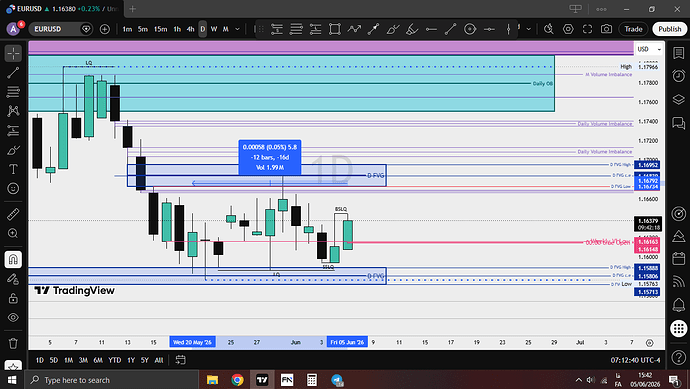The width and height of the screenshot is (690, 389).
Task: Click the Publish button
Action: point(670,29)
